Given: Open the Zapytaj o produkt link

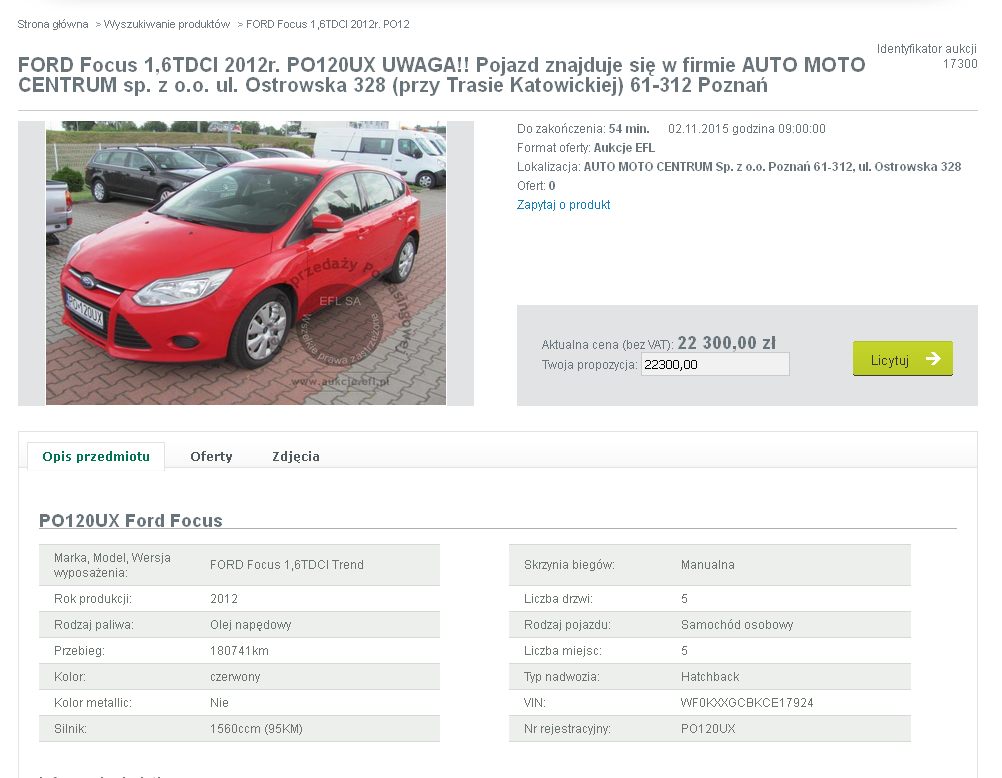Looking at the screenshot, I should tap(563, 205).
